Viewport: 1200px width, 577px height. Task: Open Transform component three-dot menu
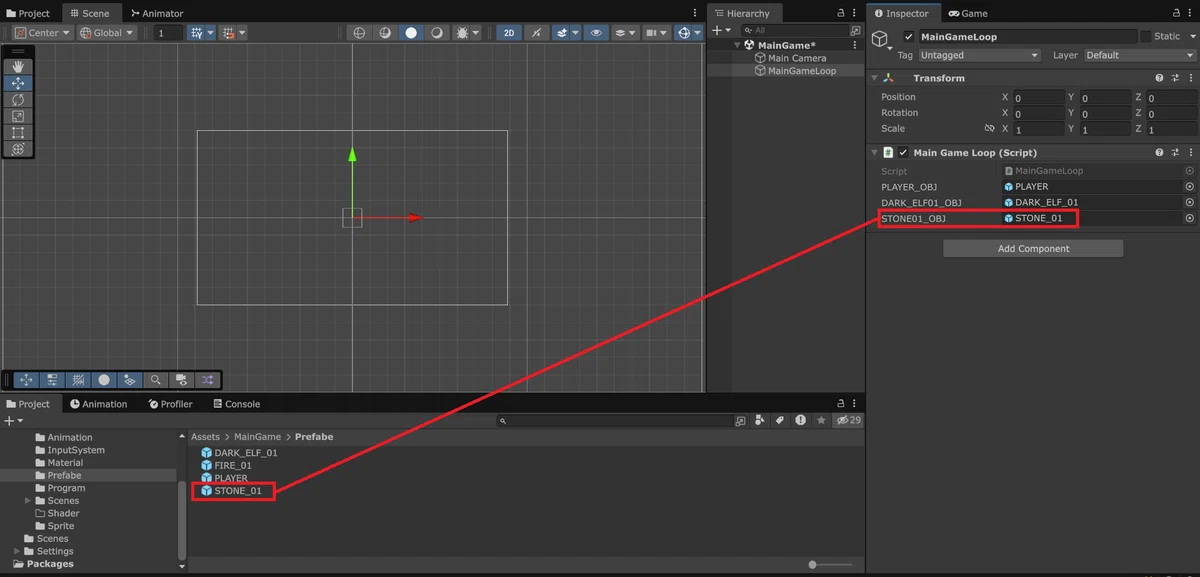click(x=1190, y=78)
